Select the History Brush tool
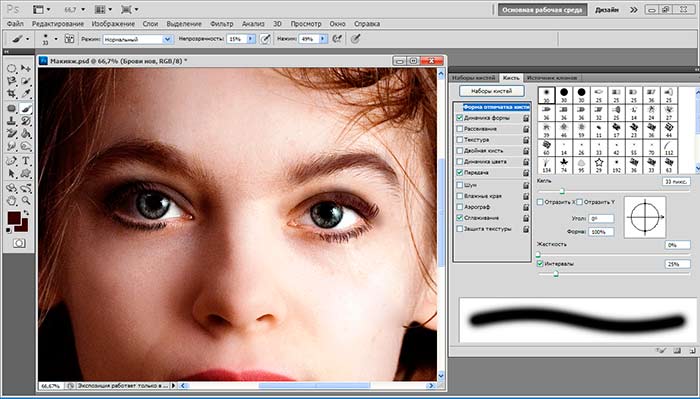This screenshot has width=700, height=399. coord(26,121)
